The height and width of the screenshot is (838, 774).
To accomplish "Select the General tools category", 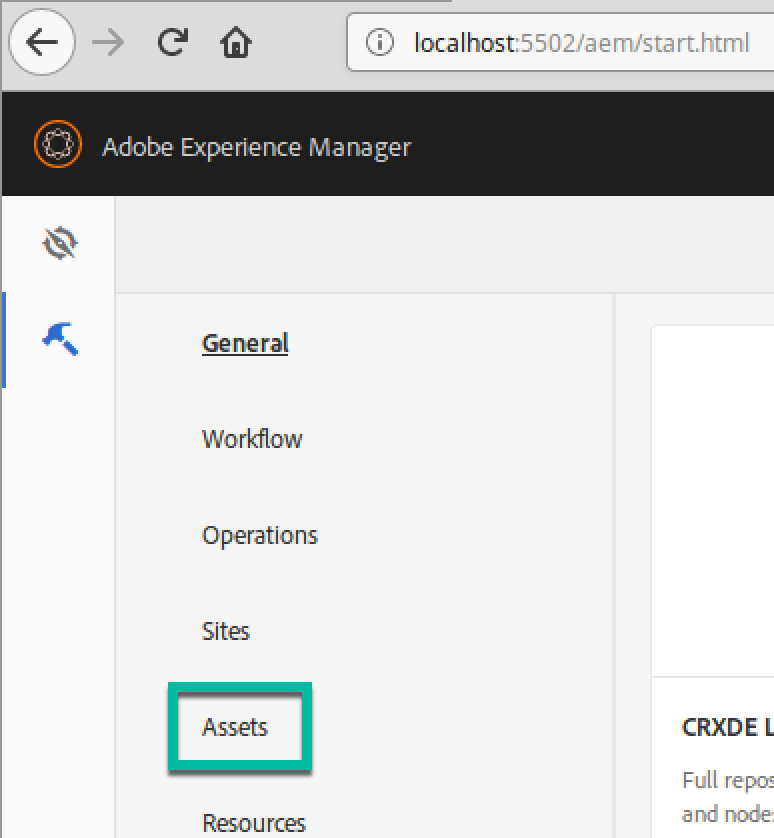I will tap(245, 343).
